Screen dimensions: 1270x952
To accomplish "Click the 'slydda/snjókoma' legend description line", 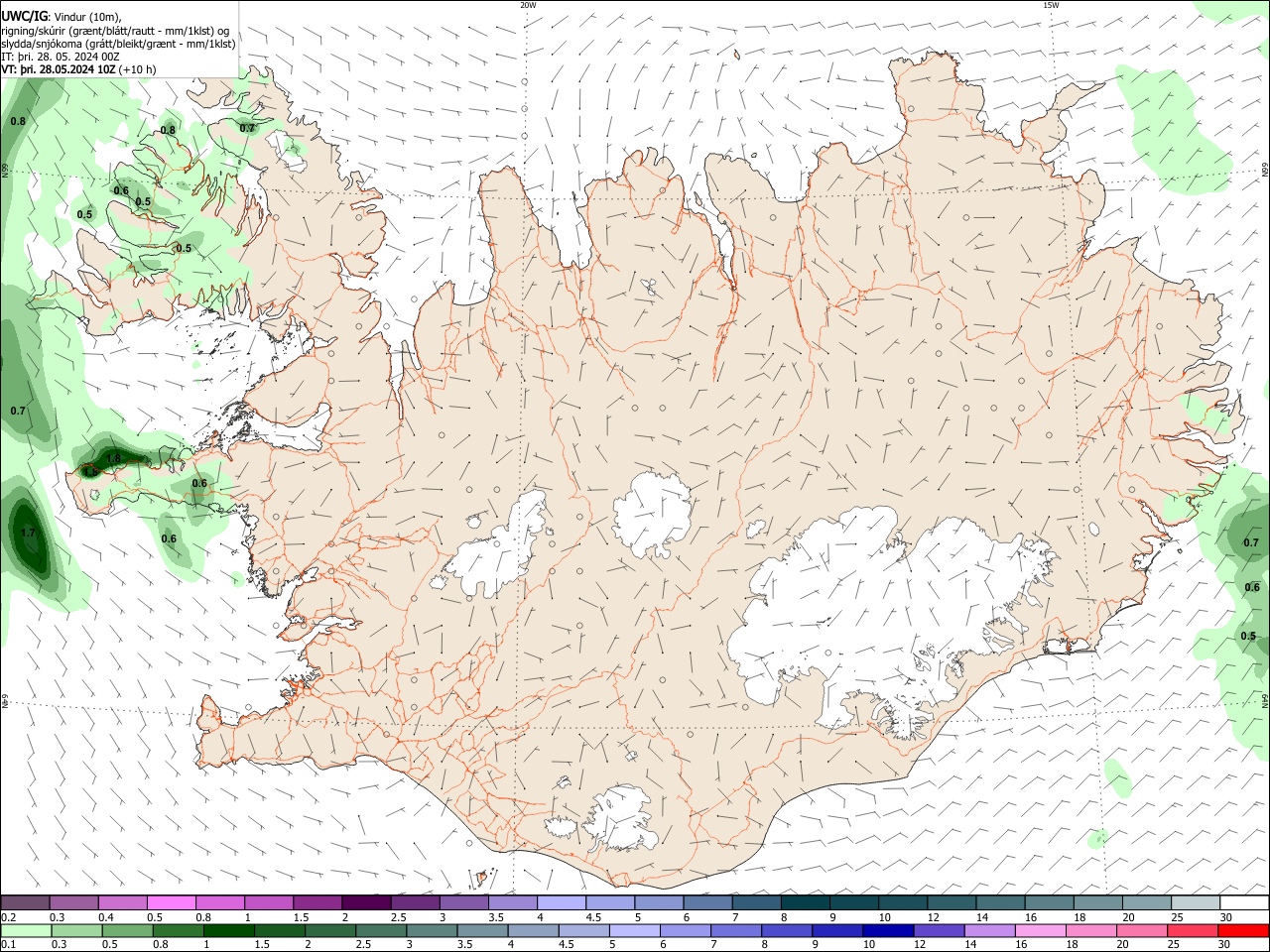I will point(118,44).
